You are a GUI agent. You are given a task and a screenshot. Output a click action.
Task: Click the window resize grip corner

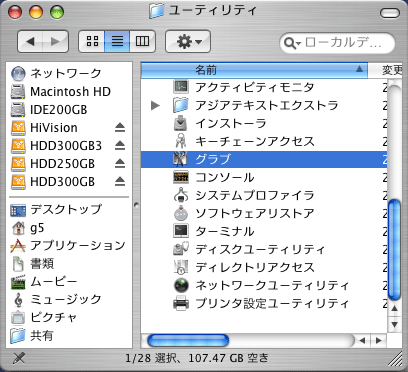(x=395, y=358)
